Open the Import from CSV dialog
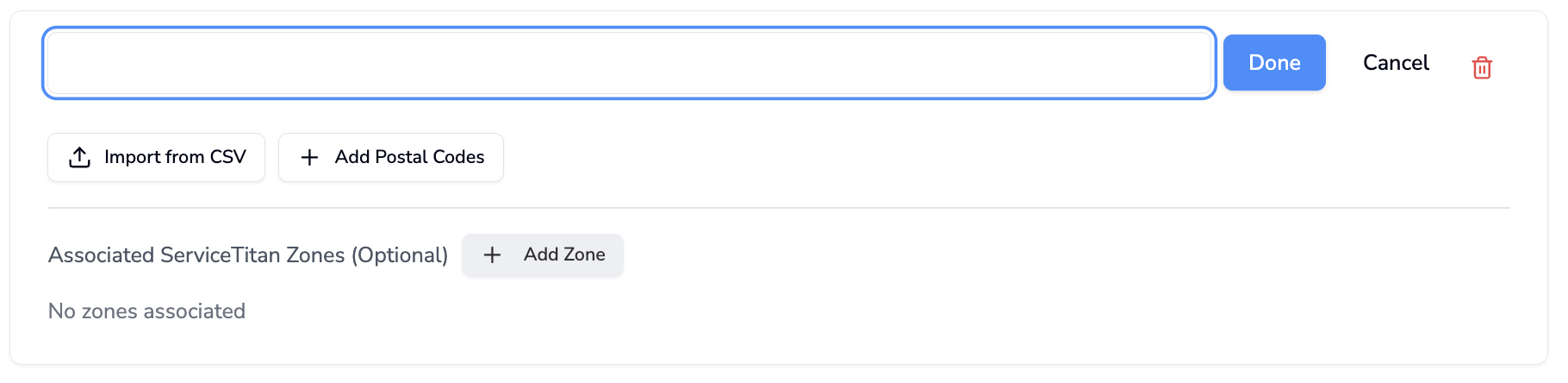 [x=156, y=157]
